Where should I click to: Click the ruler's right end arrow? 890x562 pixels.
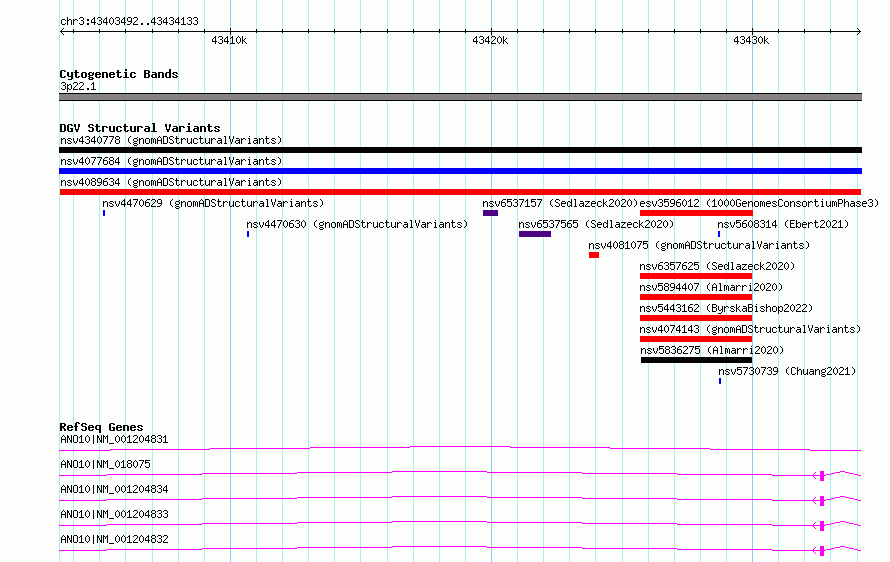[x=859, y=32]
